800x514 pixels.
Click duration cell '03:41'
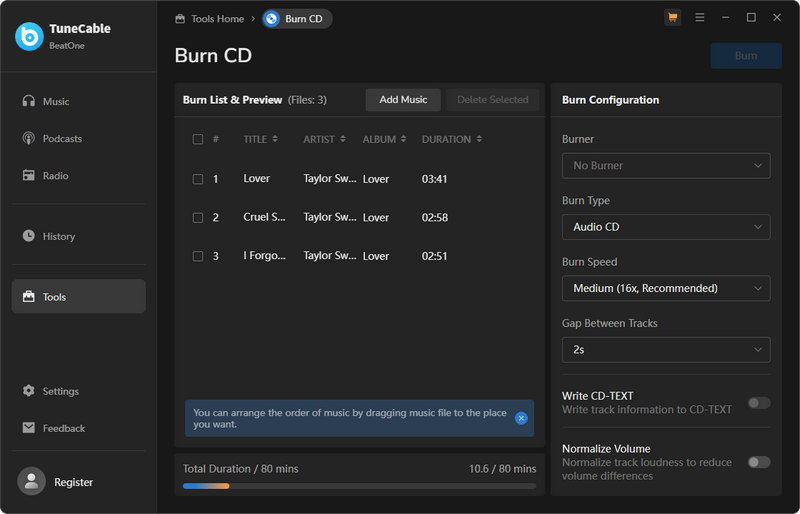tap(434, 179)
